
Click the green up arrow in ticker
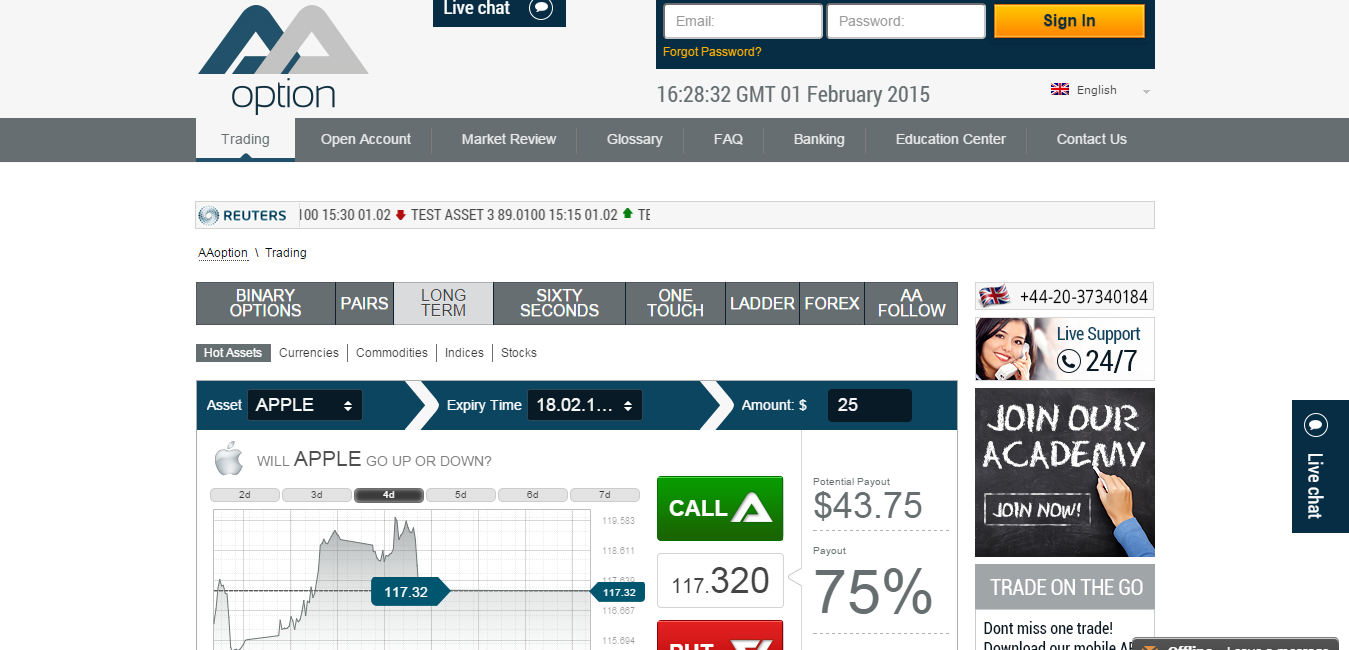tap(627, 214)
